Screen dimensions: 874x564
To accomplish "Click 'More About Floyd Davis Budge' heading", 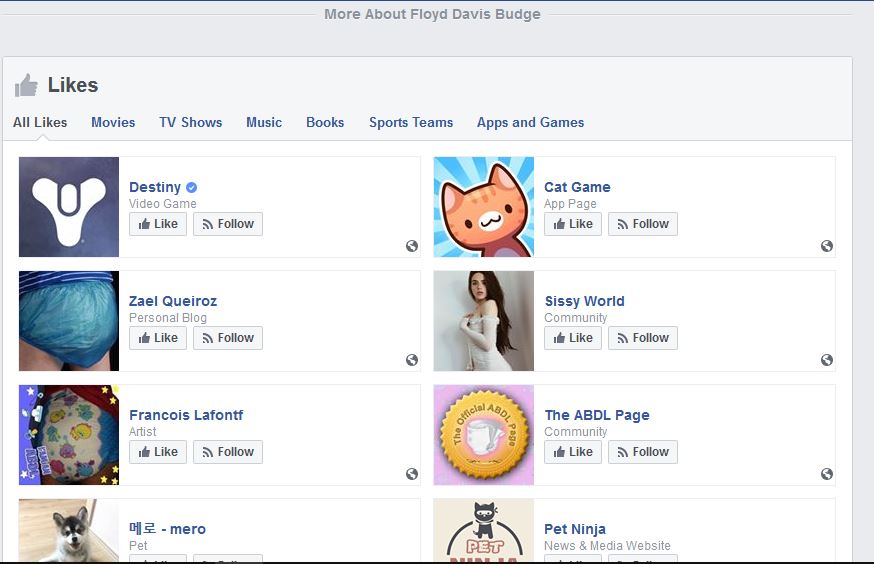I will click(433, 14).
